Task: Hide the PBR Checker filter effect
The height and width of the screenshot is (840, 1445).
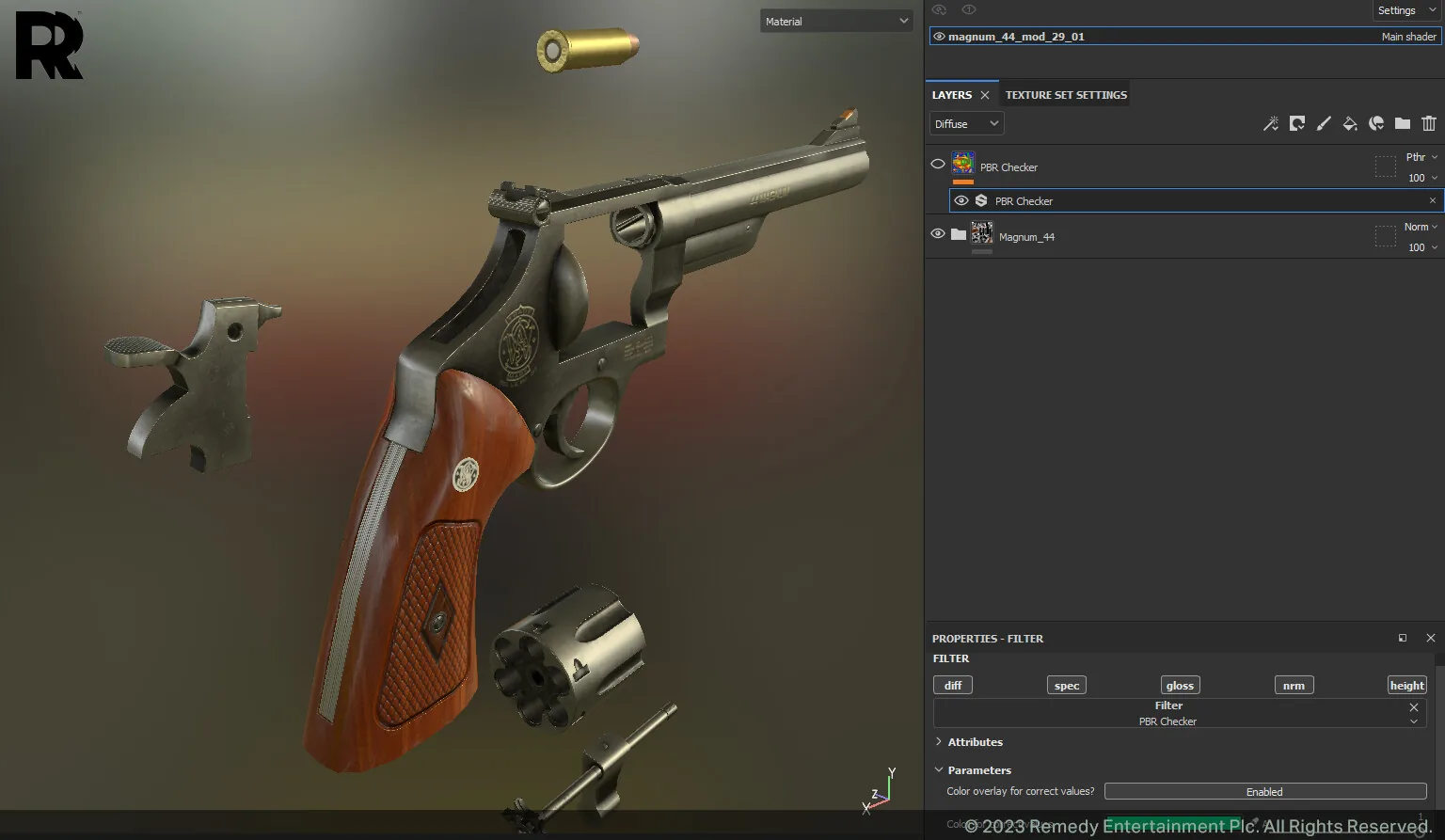Action: pos(961,200)
